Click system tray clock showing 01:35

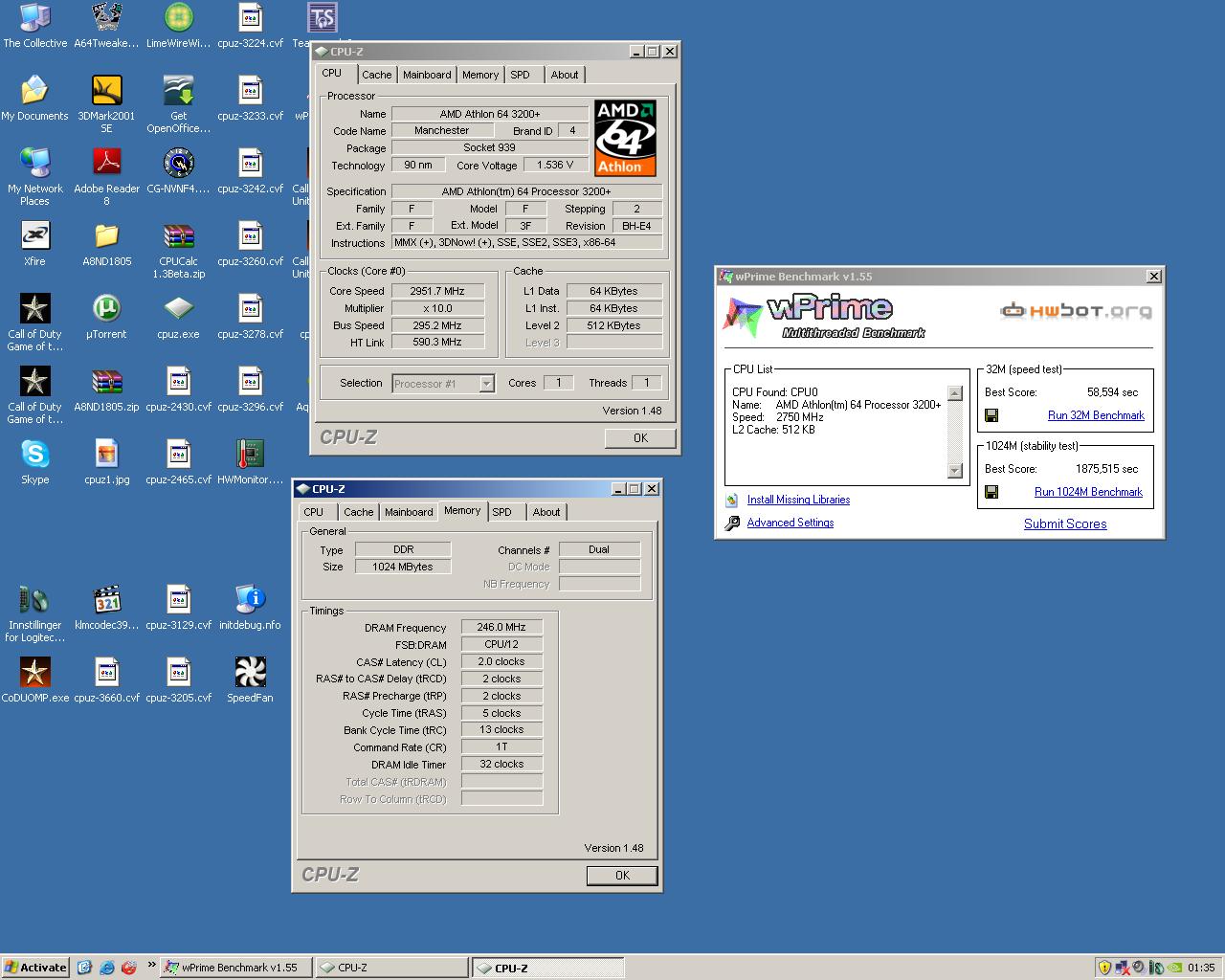click(x=1201, y=968)
